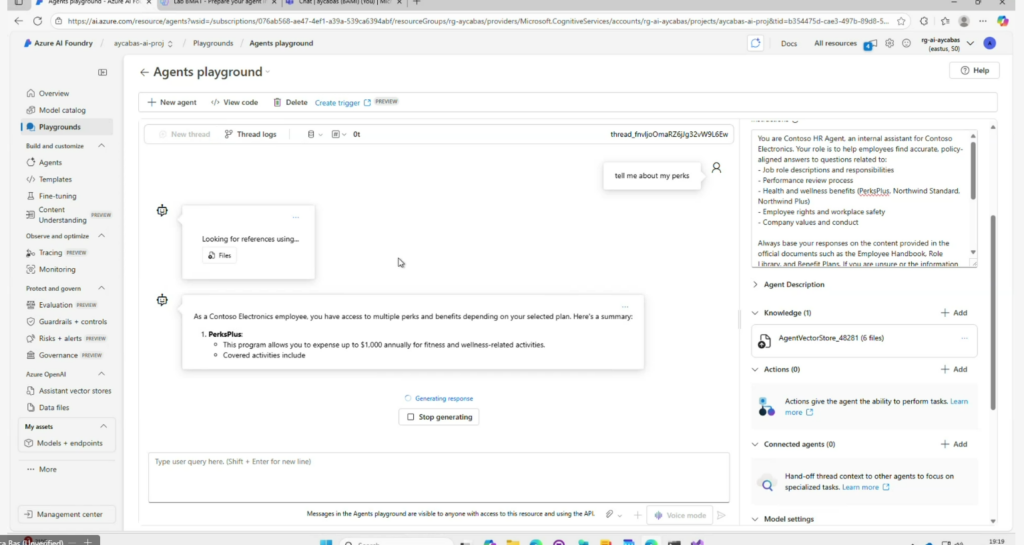Open Thread logs
Image resolution: width=1024 pixels, height=545 pixels.
251,134
